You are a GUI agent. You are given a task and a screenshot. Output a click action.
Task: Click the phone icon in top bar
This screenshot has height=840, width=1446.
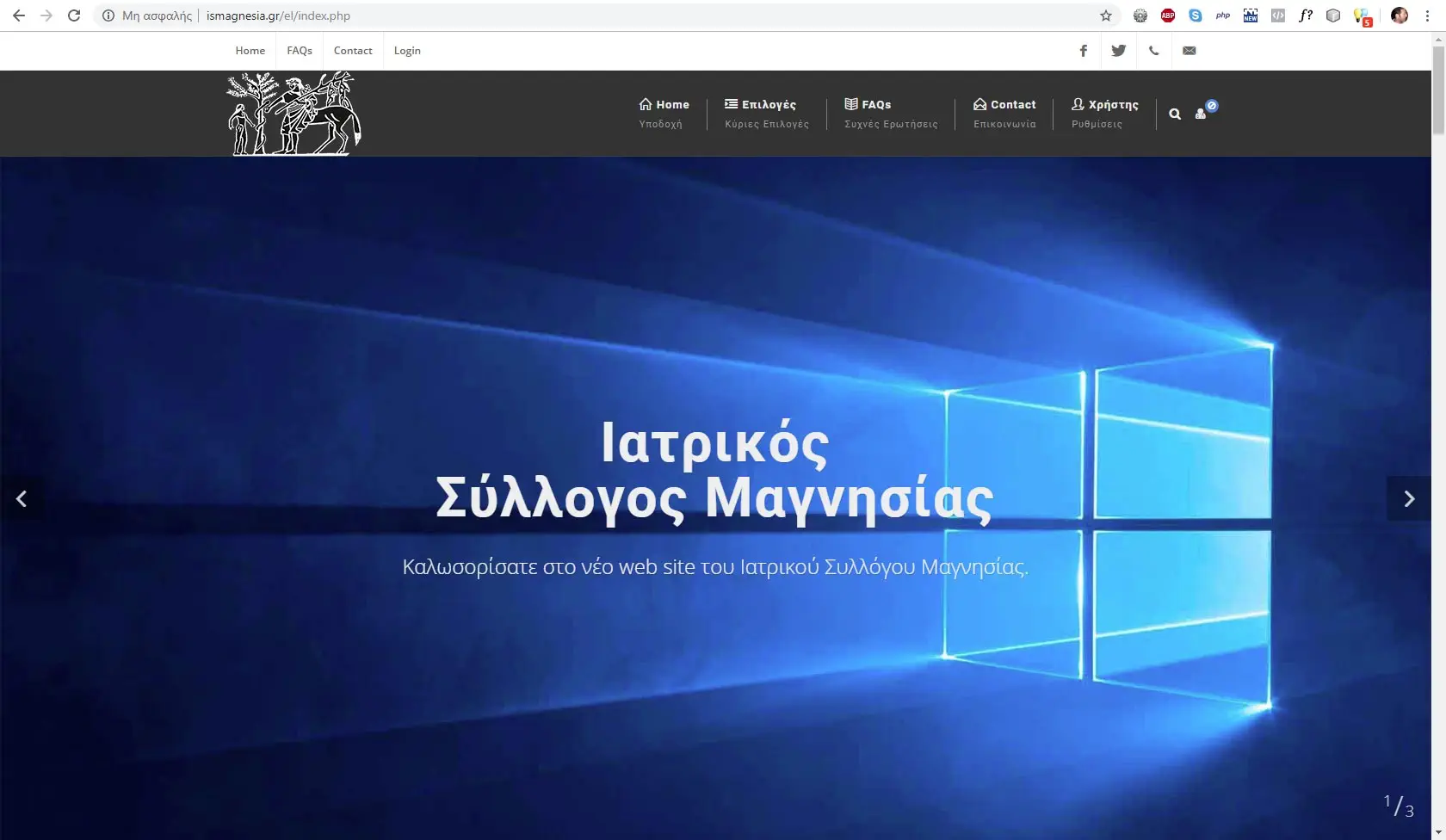(1154, 51)
